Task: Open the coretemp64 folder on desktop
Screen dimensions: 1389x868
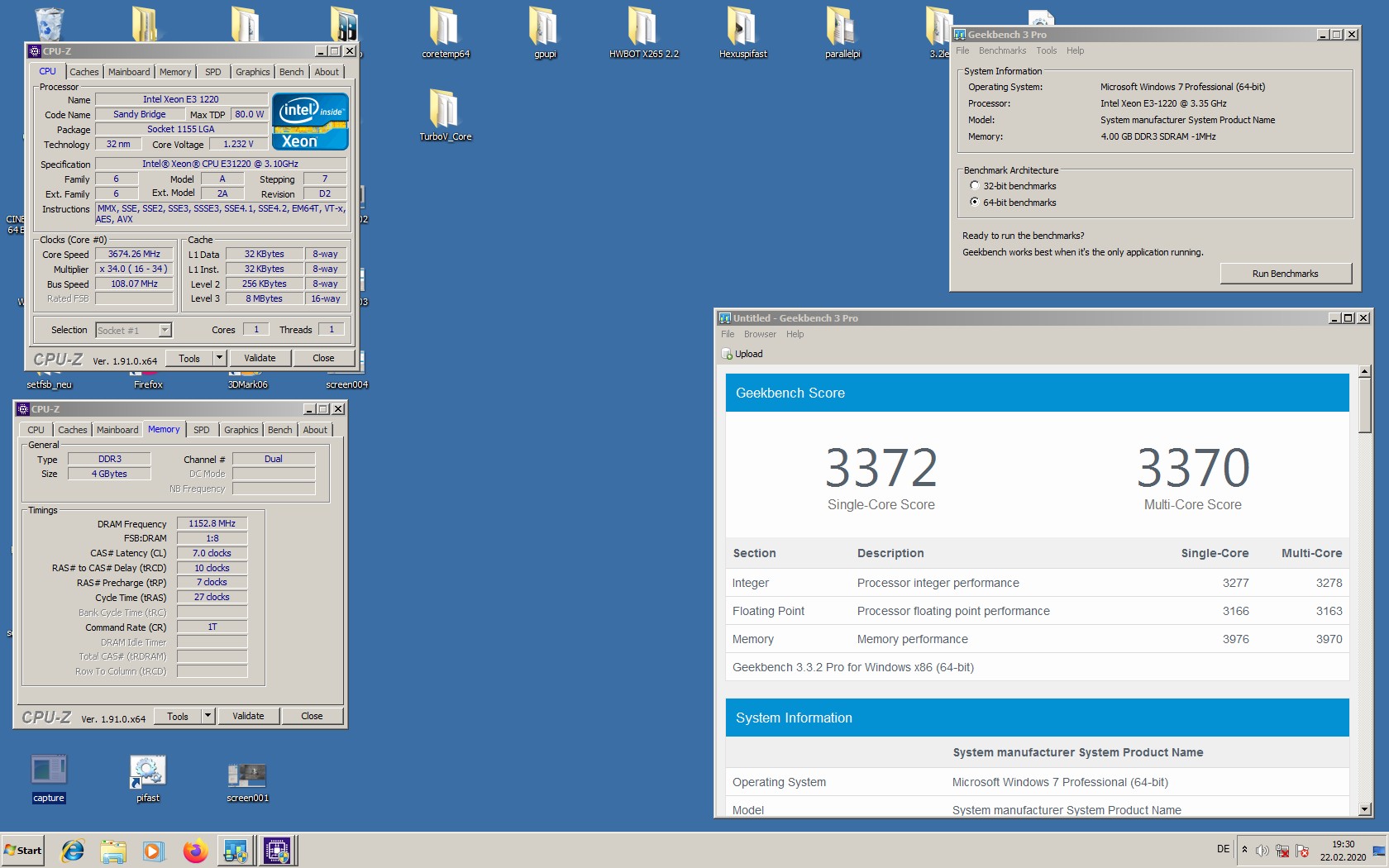Action: (445, 33)
